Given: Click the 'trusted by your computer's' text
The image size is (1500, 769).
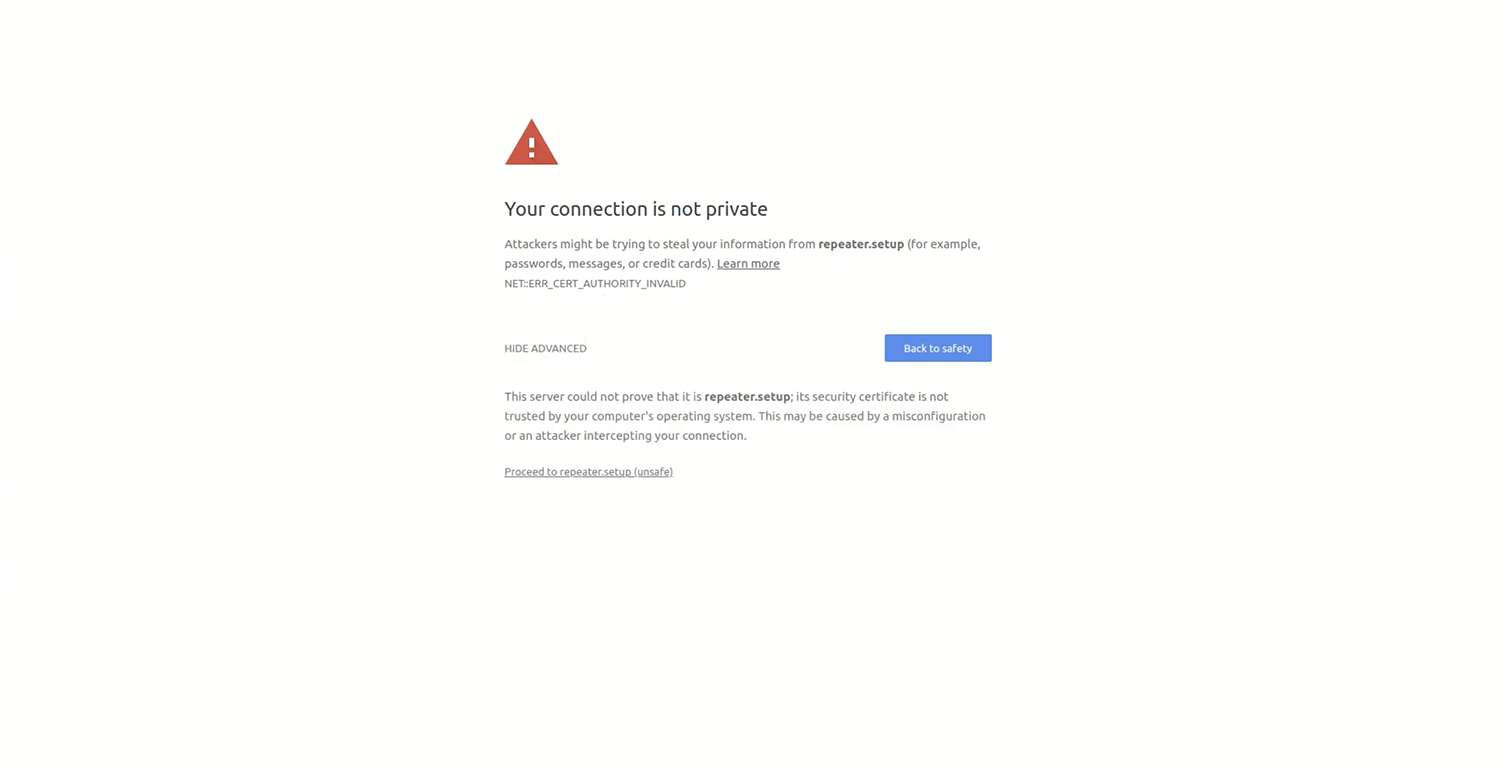Looking at the screenshot, I should (x=578, y=416).
